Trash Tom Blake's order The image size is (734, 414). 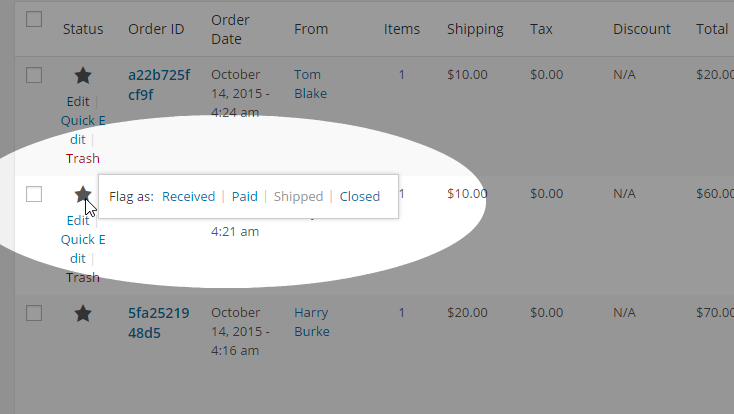[83, 158]
